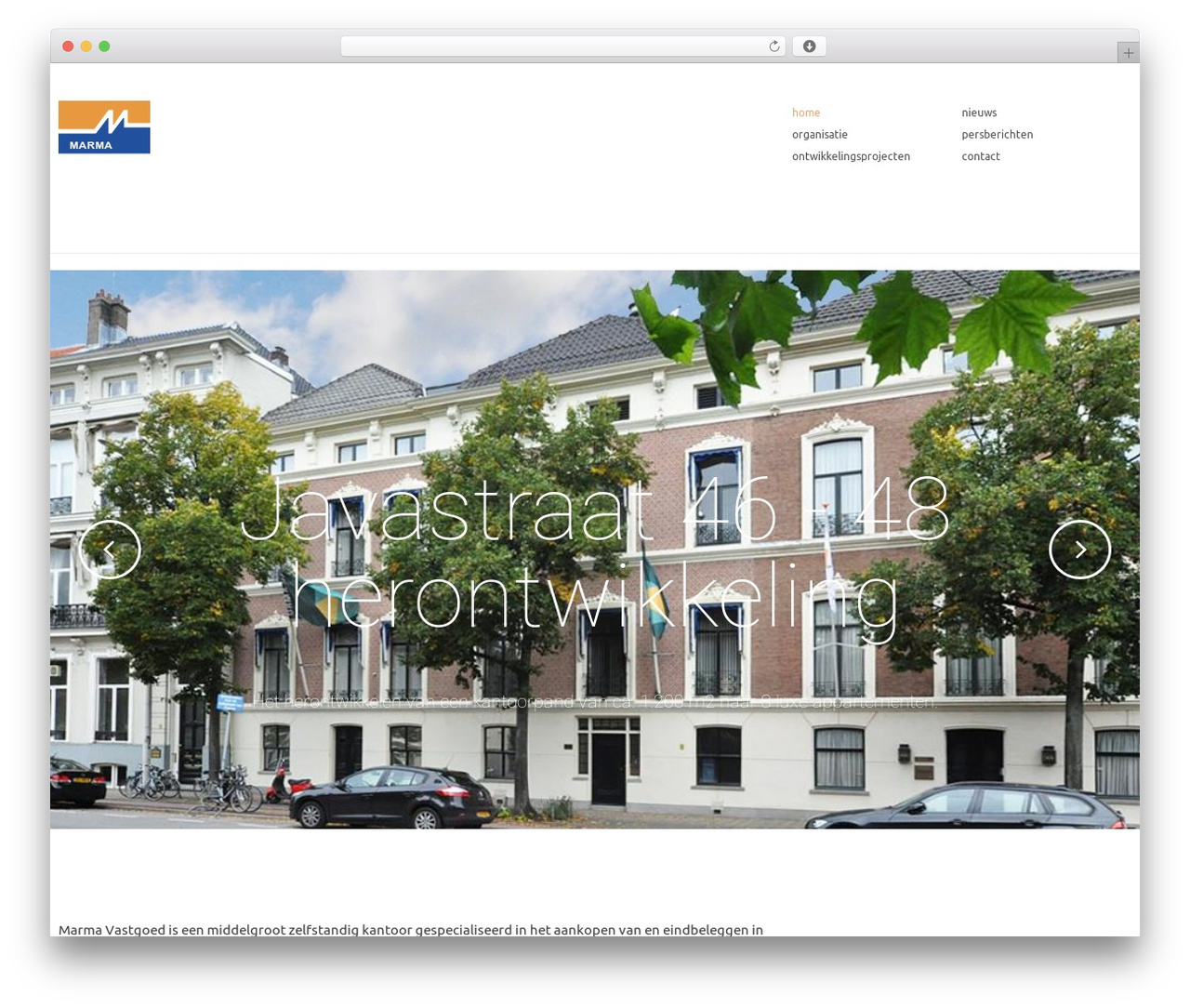This screenshot has width=1190, height=1008.
Task: Open the organisatie menu item
Action: click(820, 135)
